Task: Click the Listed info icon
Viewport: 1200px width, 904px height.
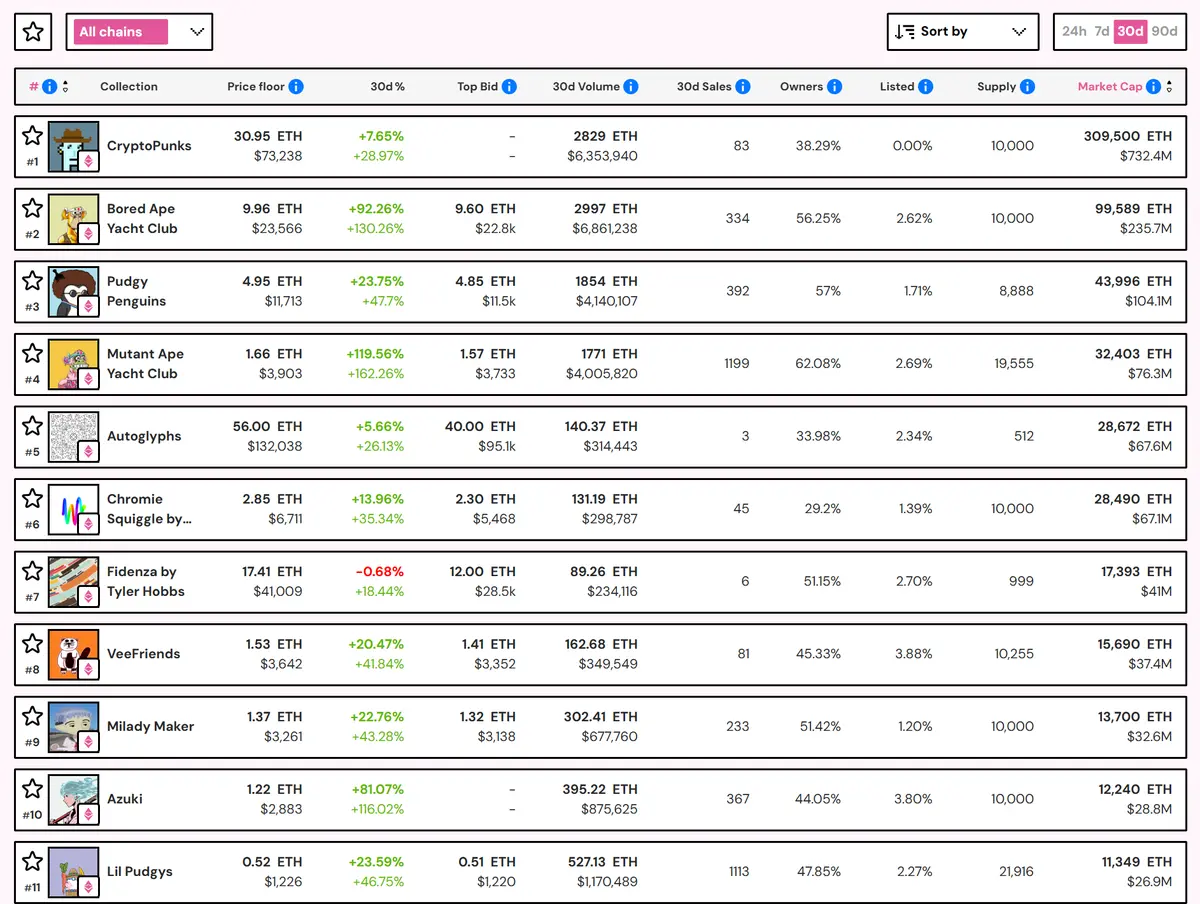Action: pos(926,87)
